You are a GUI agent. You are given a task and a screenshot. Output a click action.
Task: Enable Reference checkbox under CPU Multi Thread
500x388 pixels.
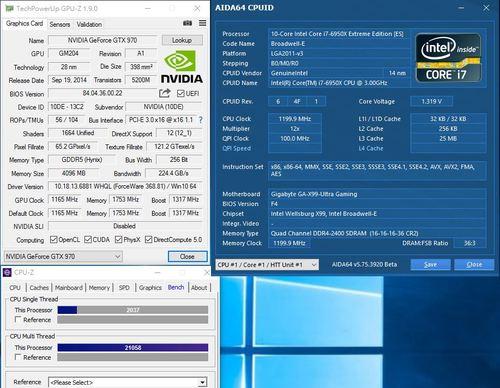[x=18, y=357]
